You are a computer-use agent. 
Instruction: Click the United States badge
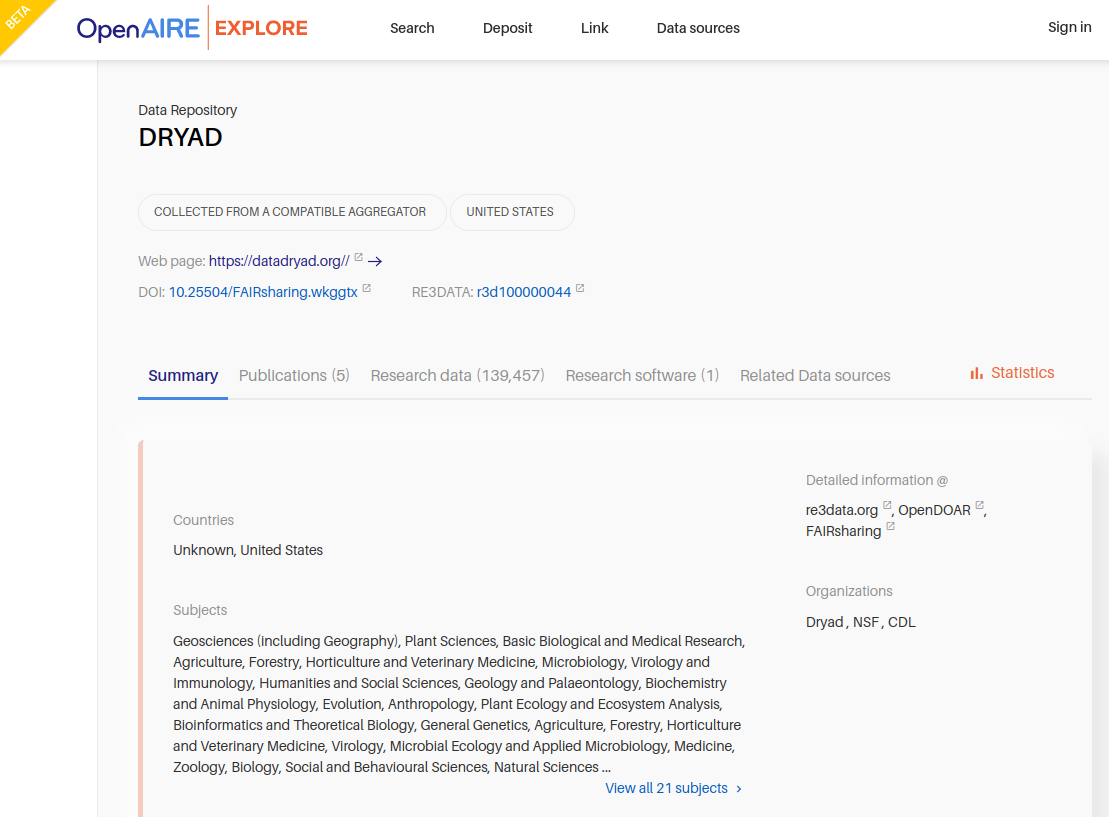510,212
